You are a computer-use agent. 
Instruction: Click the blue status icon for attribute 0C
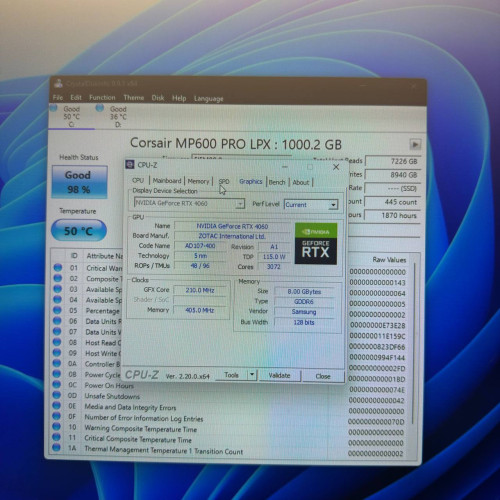tap(57, 384)
